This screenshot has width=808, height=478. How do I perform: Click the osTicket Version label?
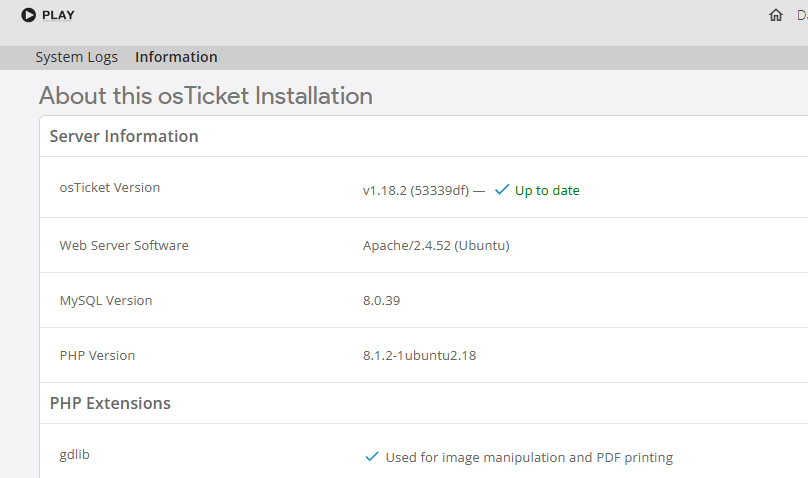click(x=109, y=187)
